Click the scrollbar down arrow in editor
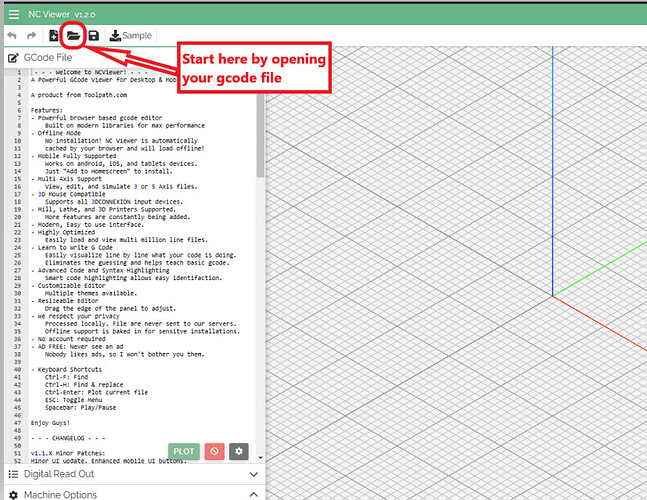Viewport: 647px width, 500px height. (x=260, y=457)
